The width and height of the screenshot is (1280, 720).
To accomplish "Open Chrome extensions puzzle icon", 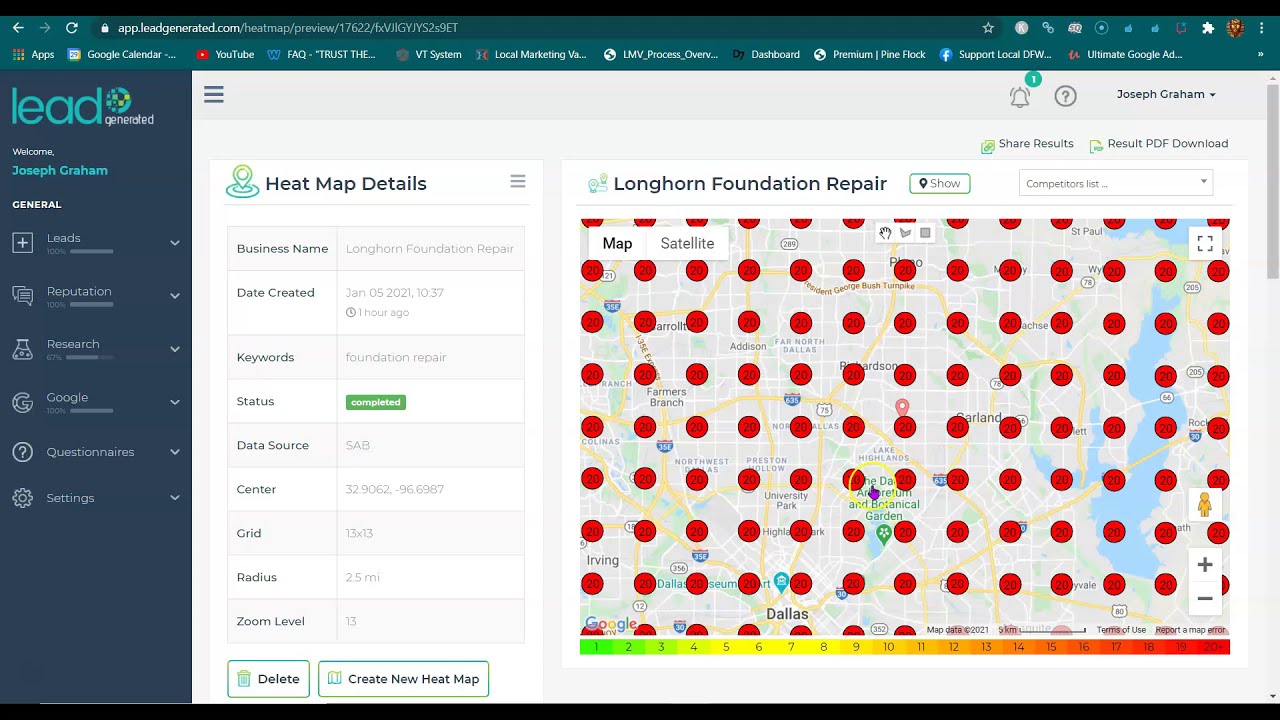I will pos(1208,28).
